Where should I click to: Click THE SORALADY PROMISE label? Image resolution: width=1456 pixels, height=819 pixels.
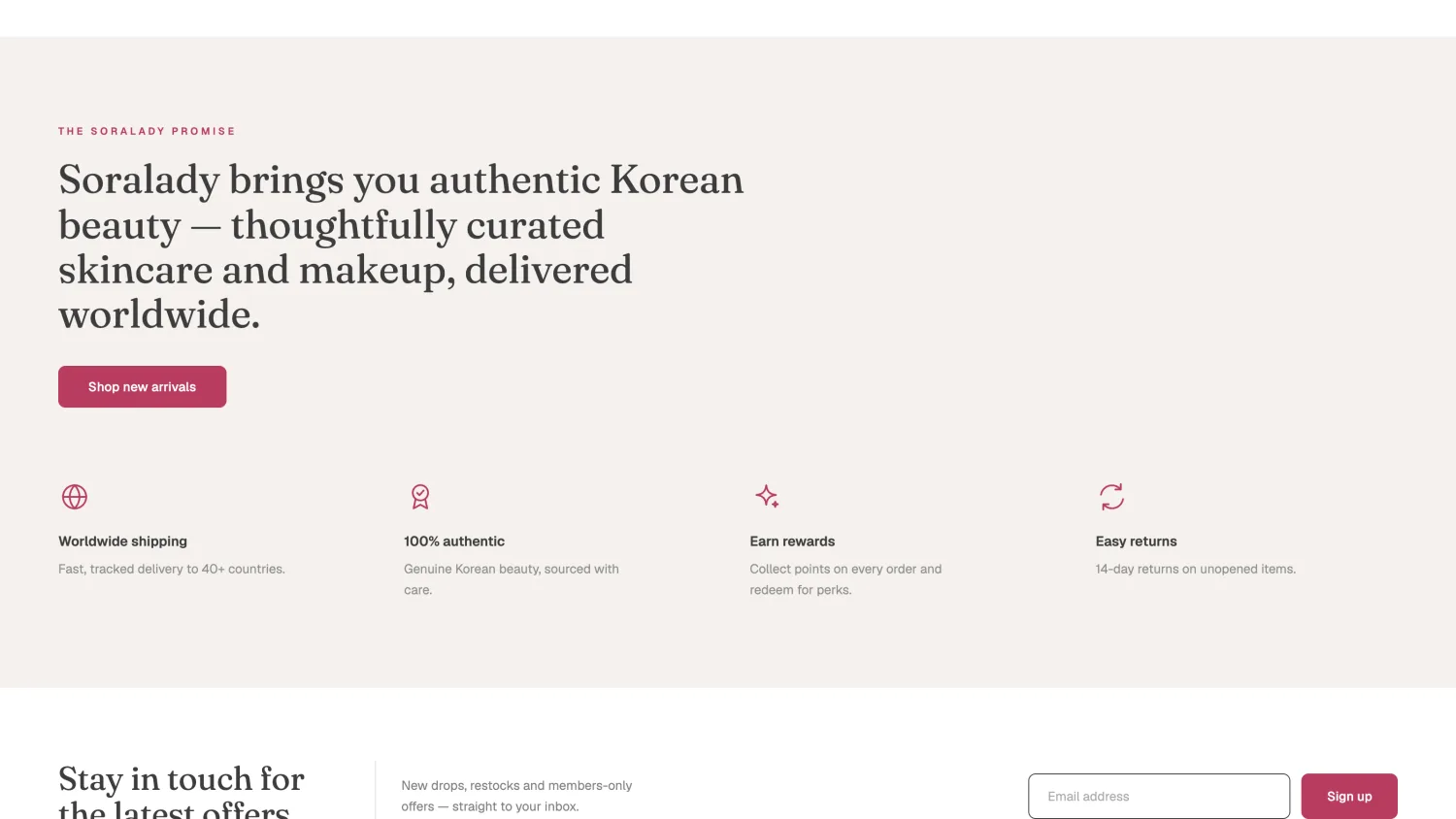pos(147,131)
